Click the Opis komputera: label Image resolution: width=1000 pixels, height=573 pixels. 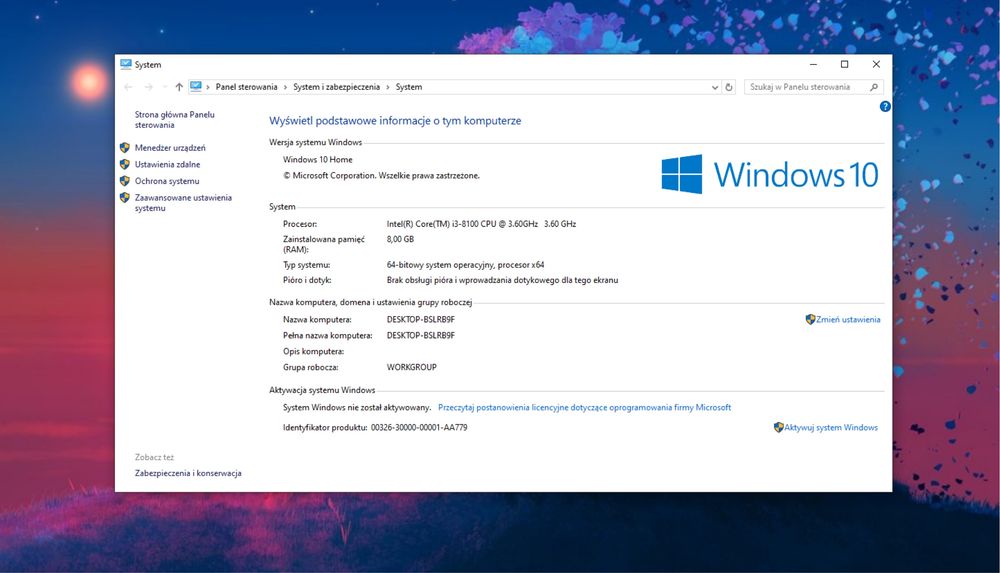313,352
